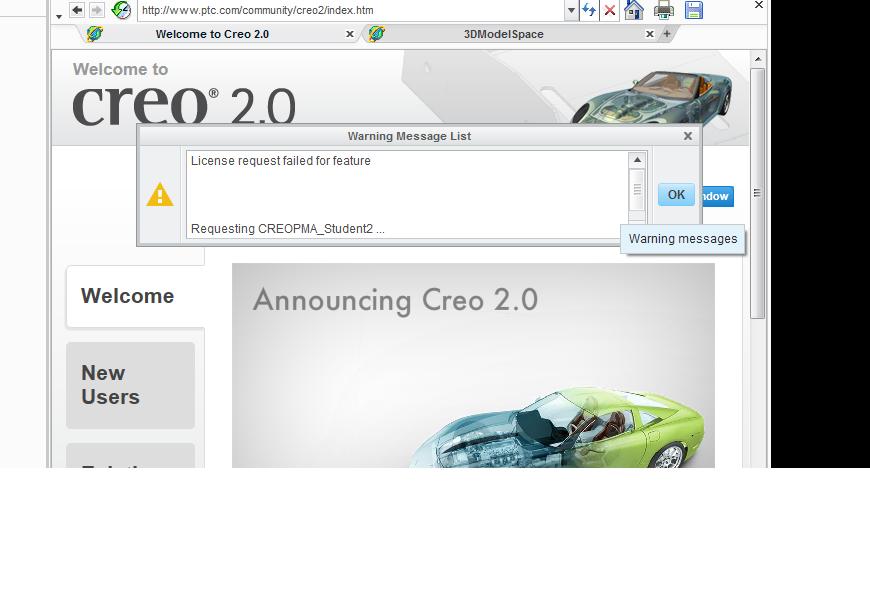Viewport: 870px width, 597px height.
Task: Close the 3DModelSpace tab
Action: 650,34
